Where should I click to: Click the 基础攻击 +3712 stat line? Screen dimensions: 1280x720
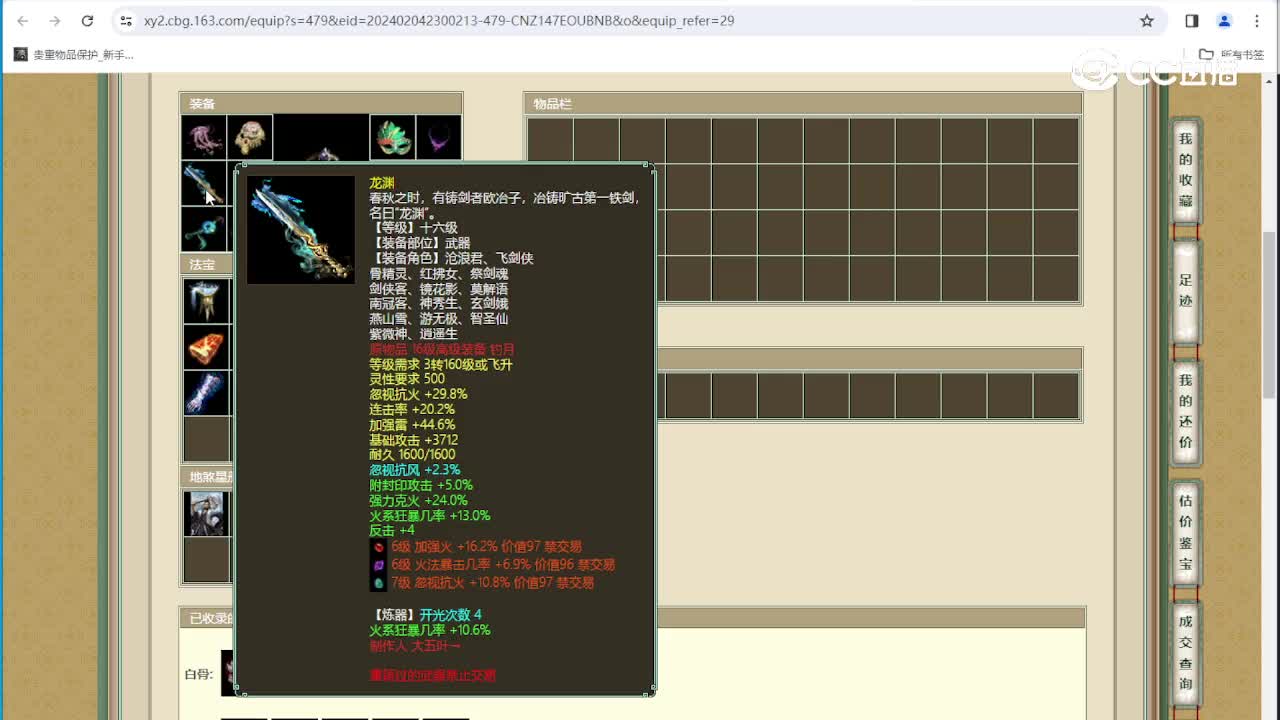coord(414,440)
